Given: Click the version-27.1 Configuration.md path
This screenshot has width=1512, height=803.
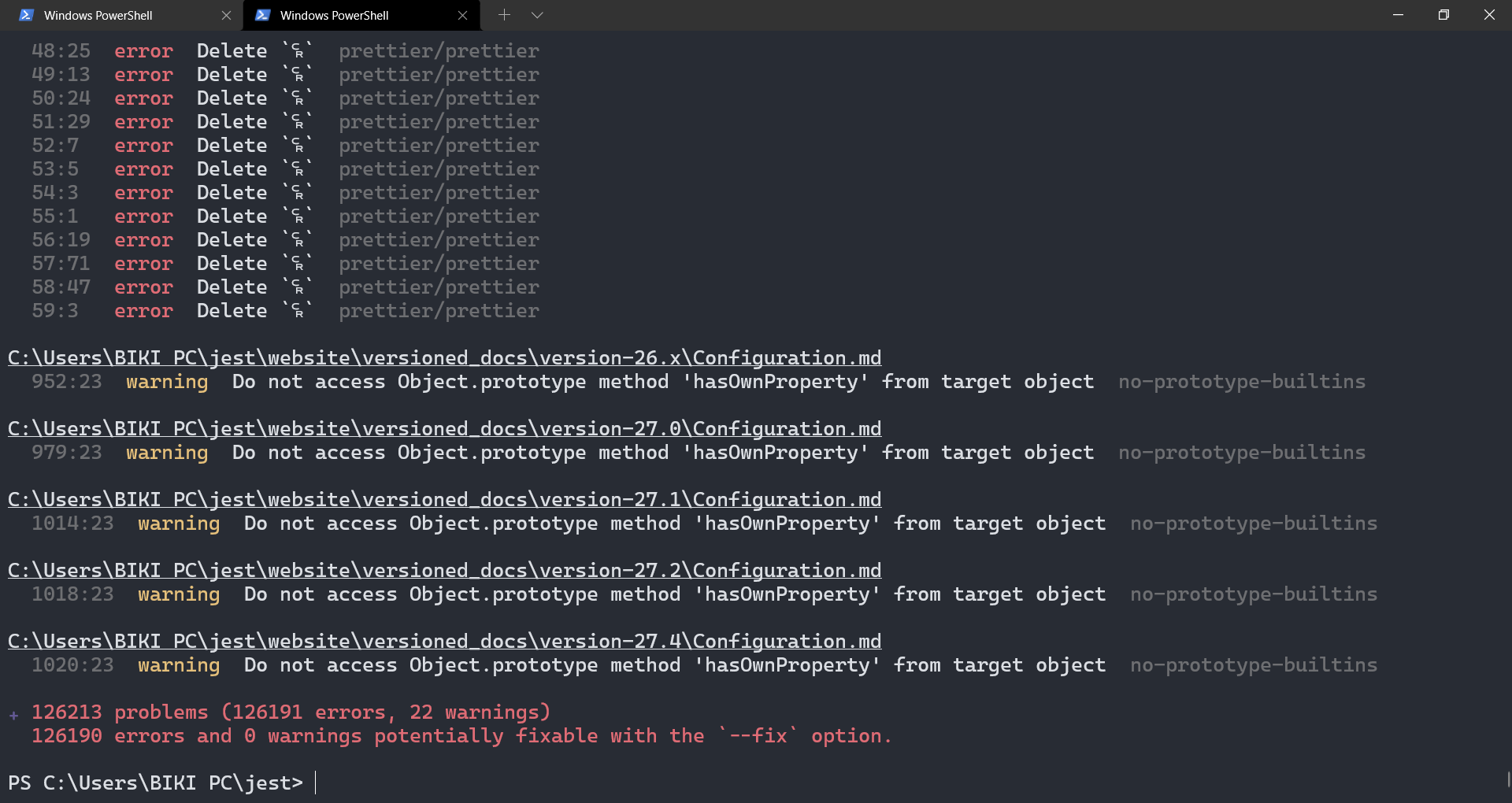Looking at the screenshot, I should click(444, 499).
